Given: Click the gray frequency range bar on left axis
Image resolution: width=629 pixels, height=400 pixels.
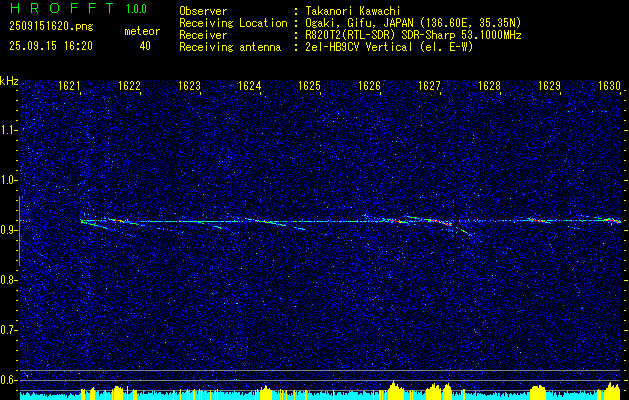Looking at the screenshot, I should (x=19, y=231).
